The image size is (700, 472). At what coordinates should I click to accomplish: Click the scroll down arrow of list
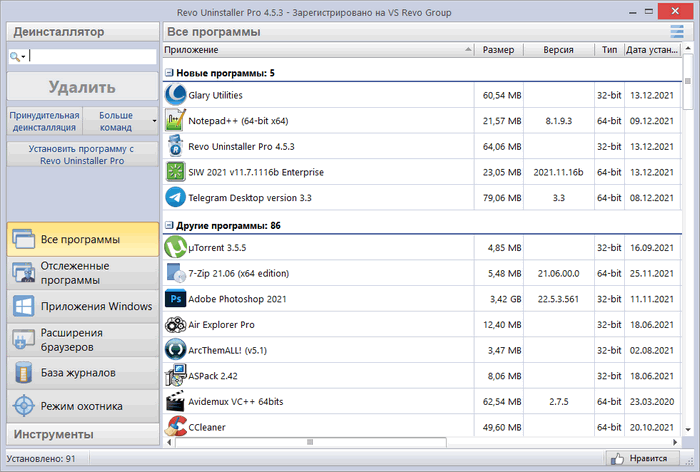point(688,430)
